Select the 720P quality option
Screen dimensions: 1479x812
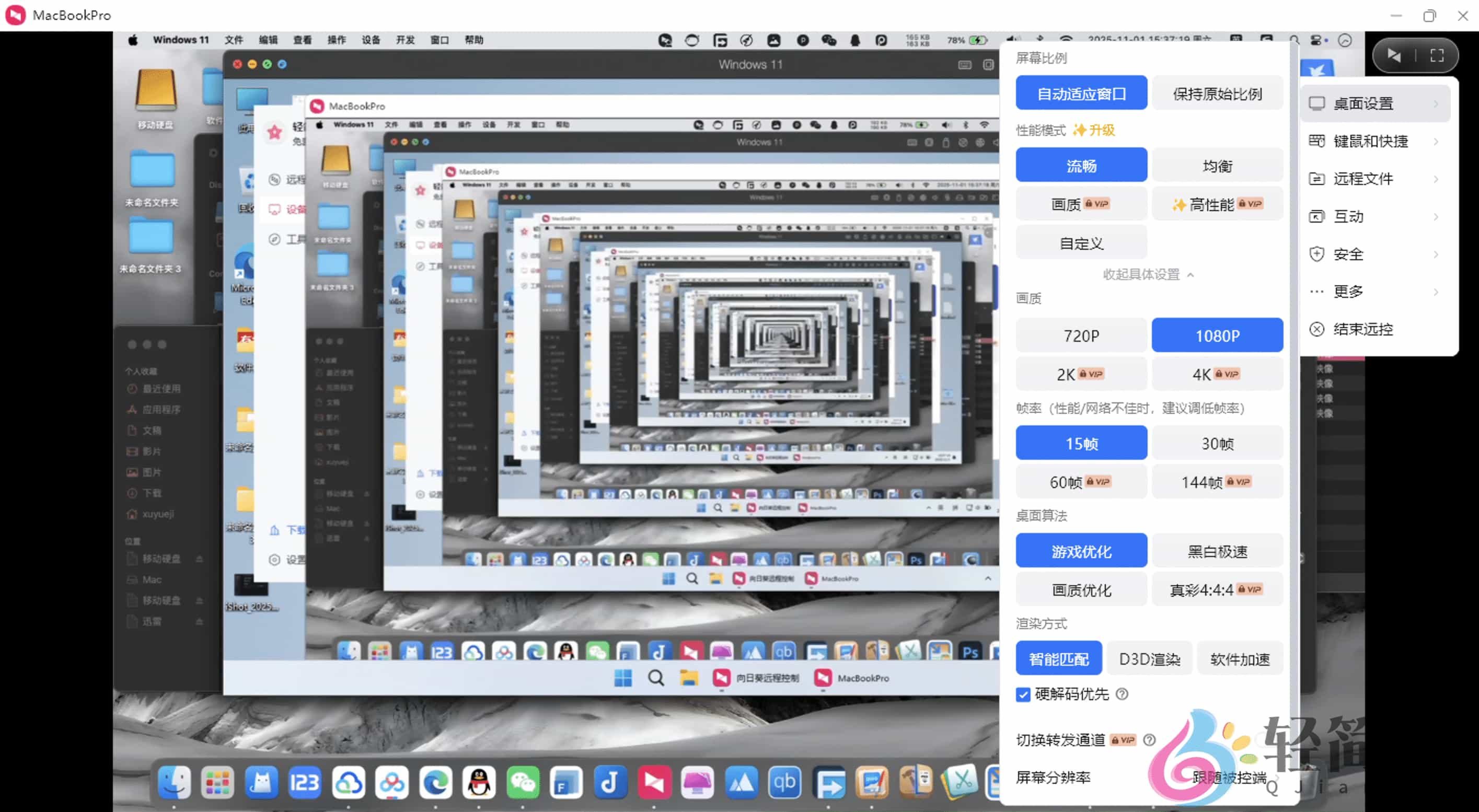click(x=1081, y=335)
